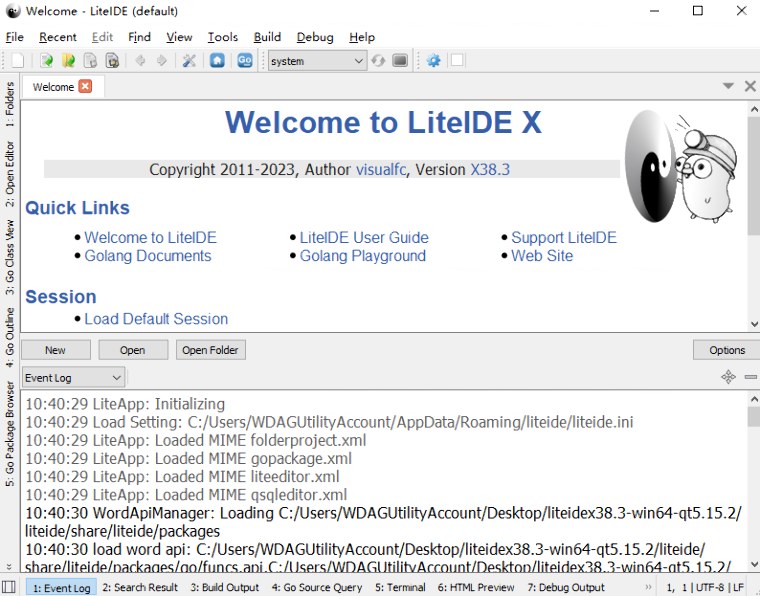Click the X38.3 version link

(x=490, y=170)
